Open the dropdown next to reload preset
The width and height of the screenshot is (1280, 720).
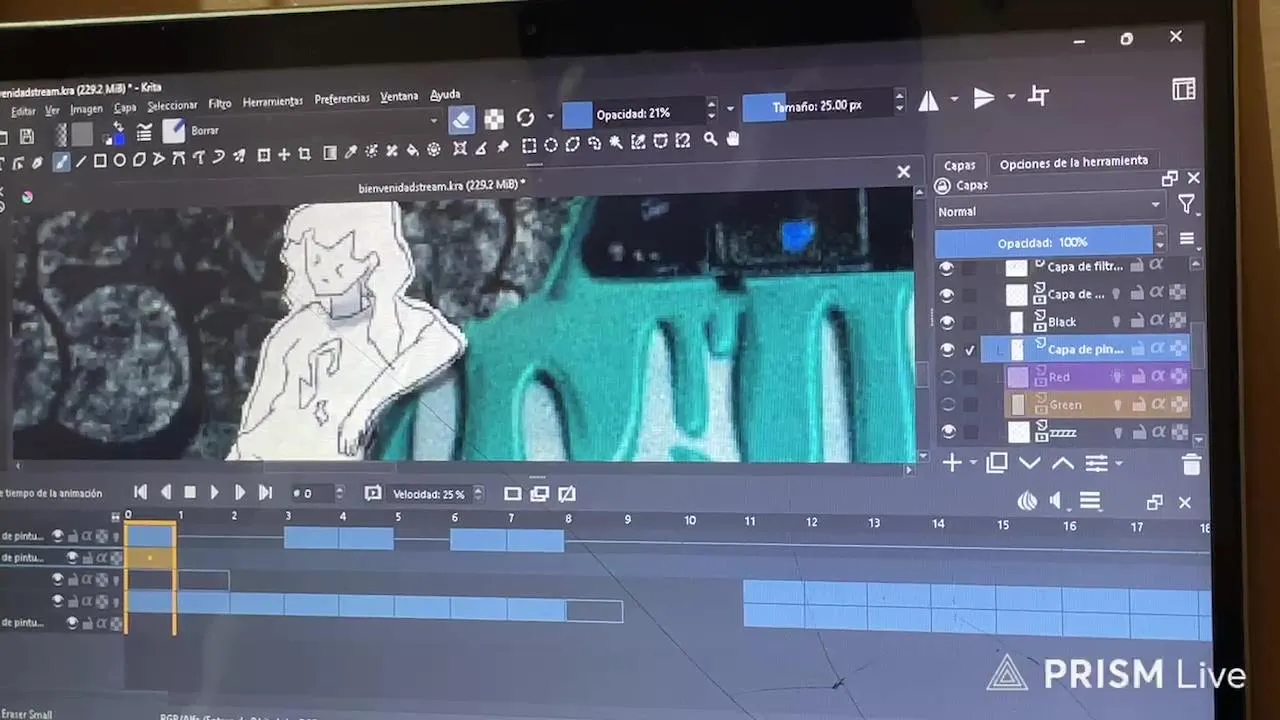[549, 117]
